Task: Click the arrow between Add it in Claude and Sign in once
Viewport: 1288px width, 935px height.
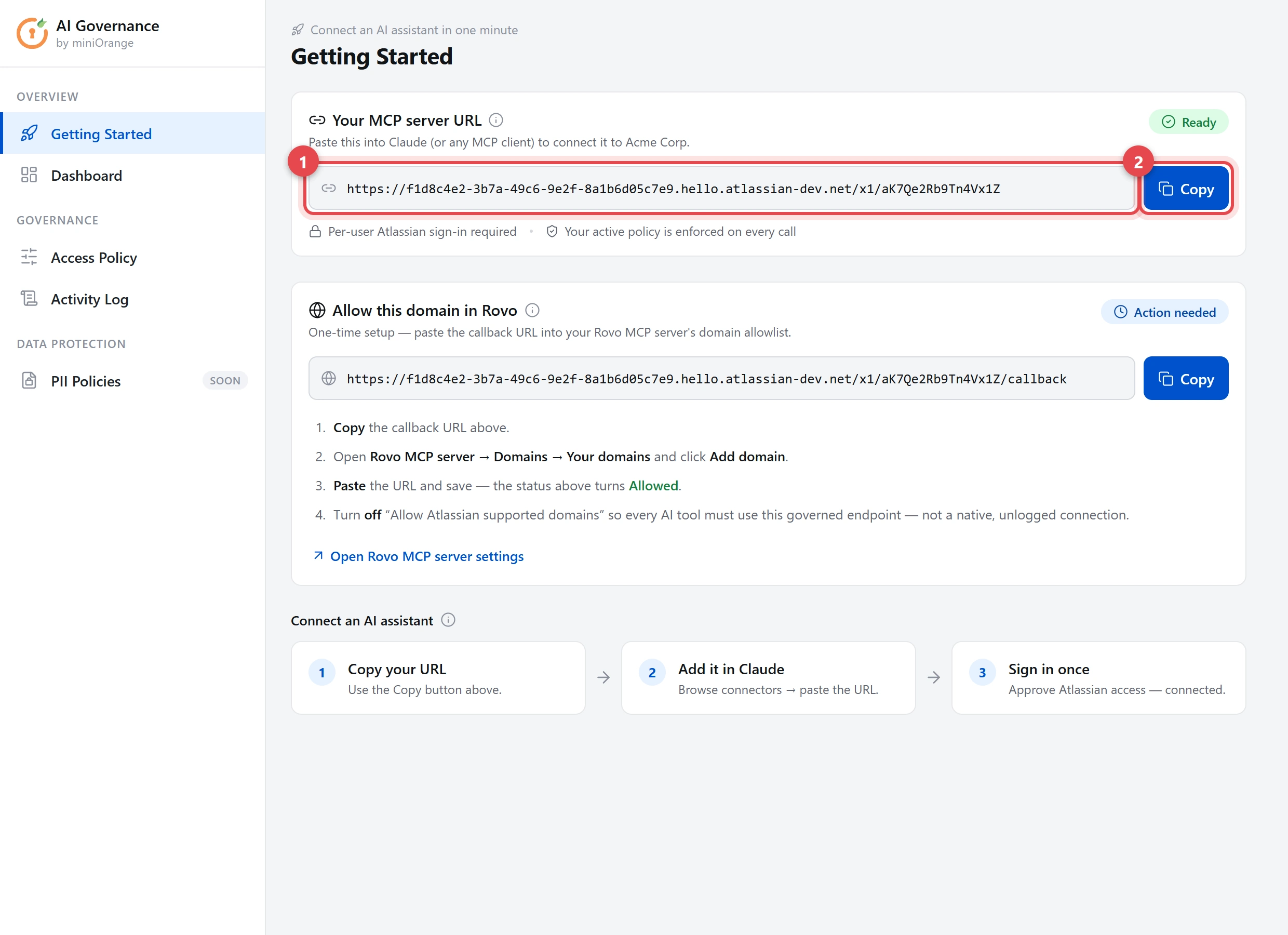Action: pos(934,677)
